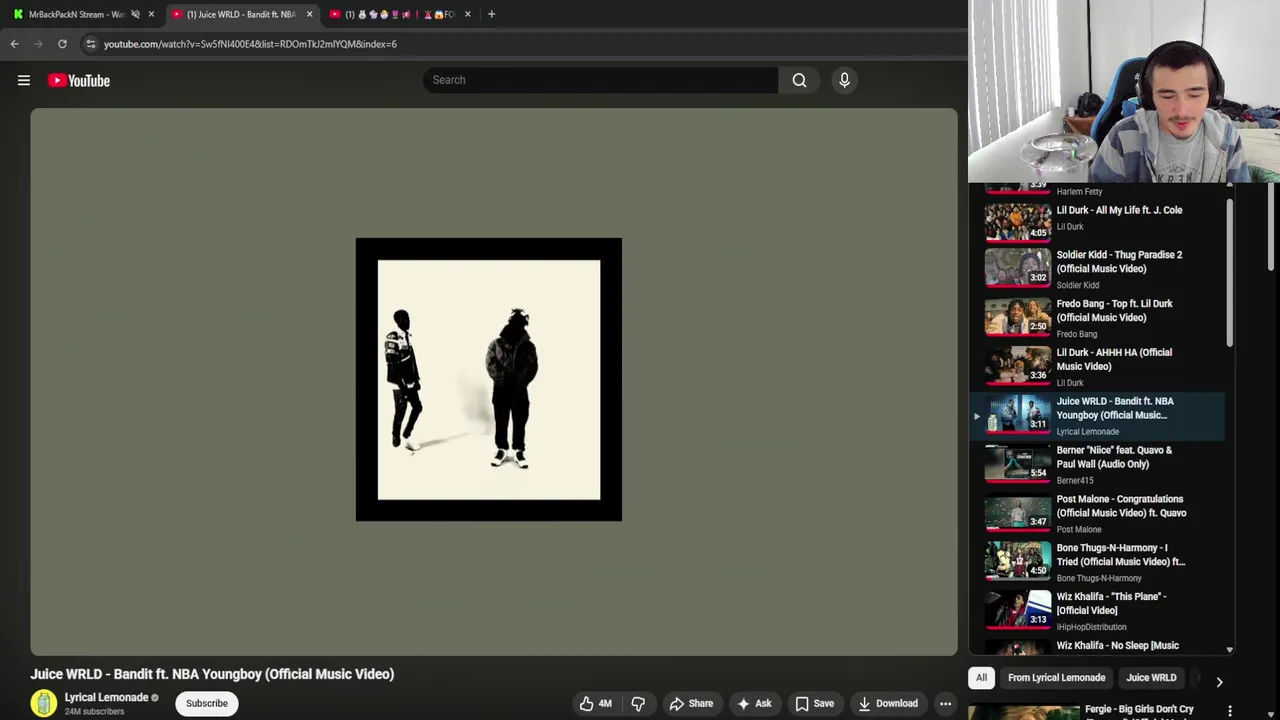Click the search magnifier button
The height and width of the screenshot is (720, 1280).
[x=799, y=80]
